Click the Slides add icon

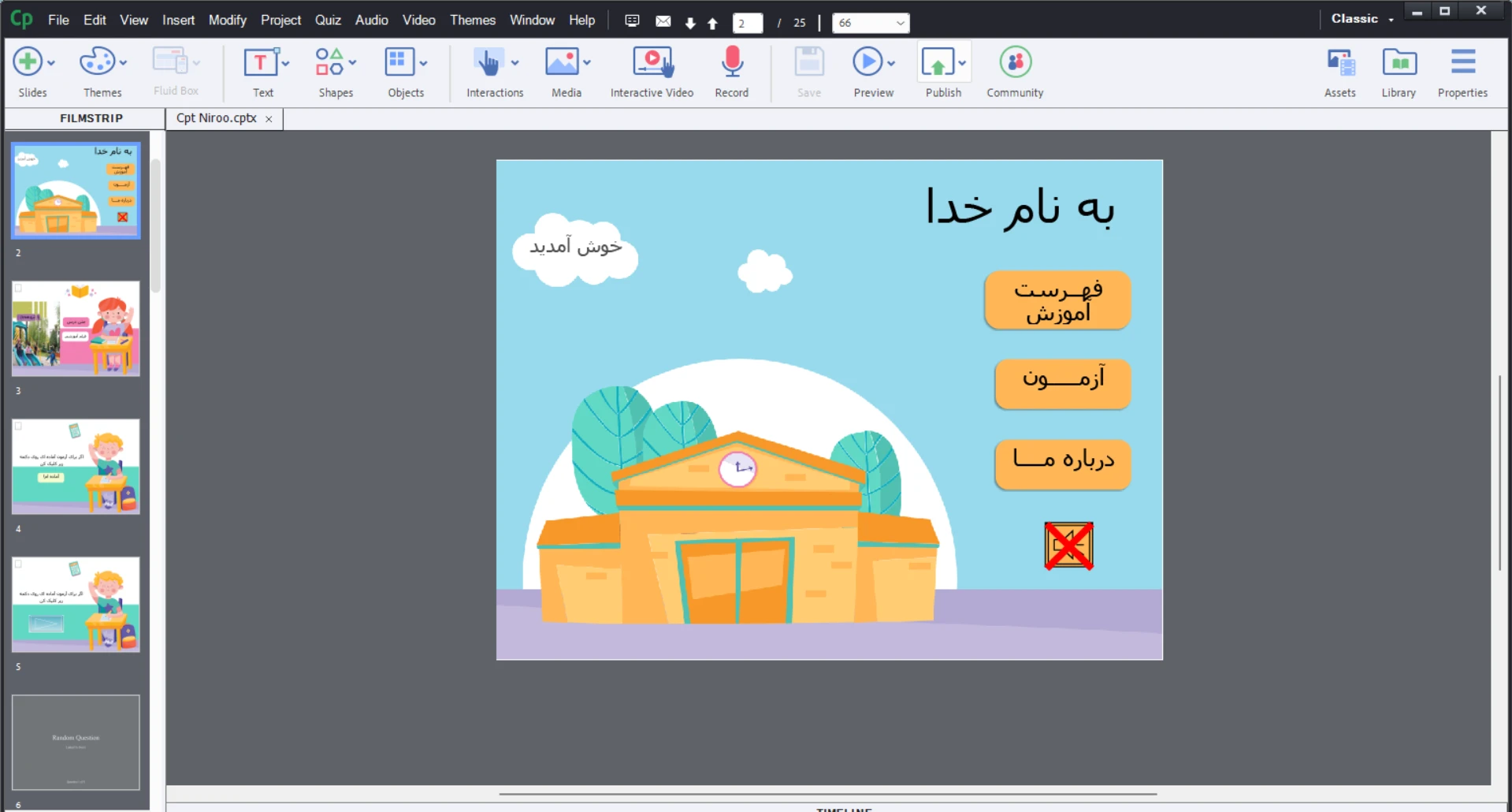coord(28,62)
